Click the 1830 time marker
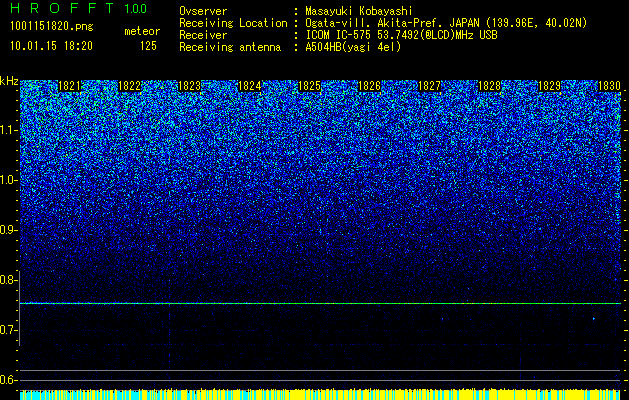629x400 pixels. coord(609,86)
